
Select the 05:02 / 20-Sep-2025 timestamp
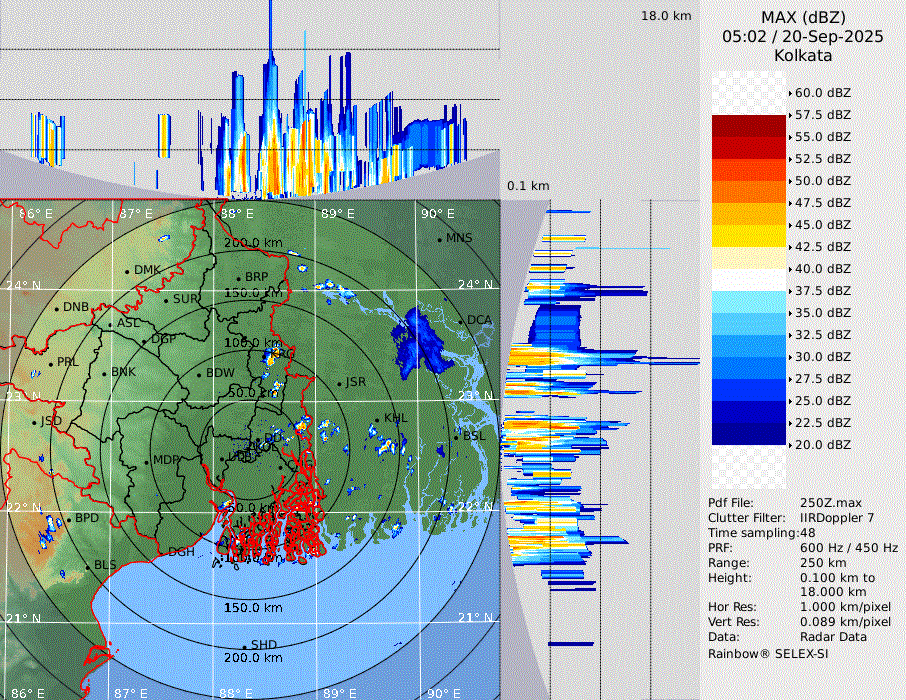pyautogui.click(x=803, y=36)
